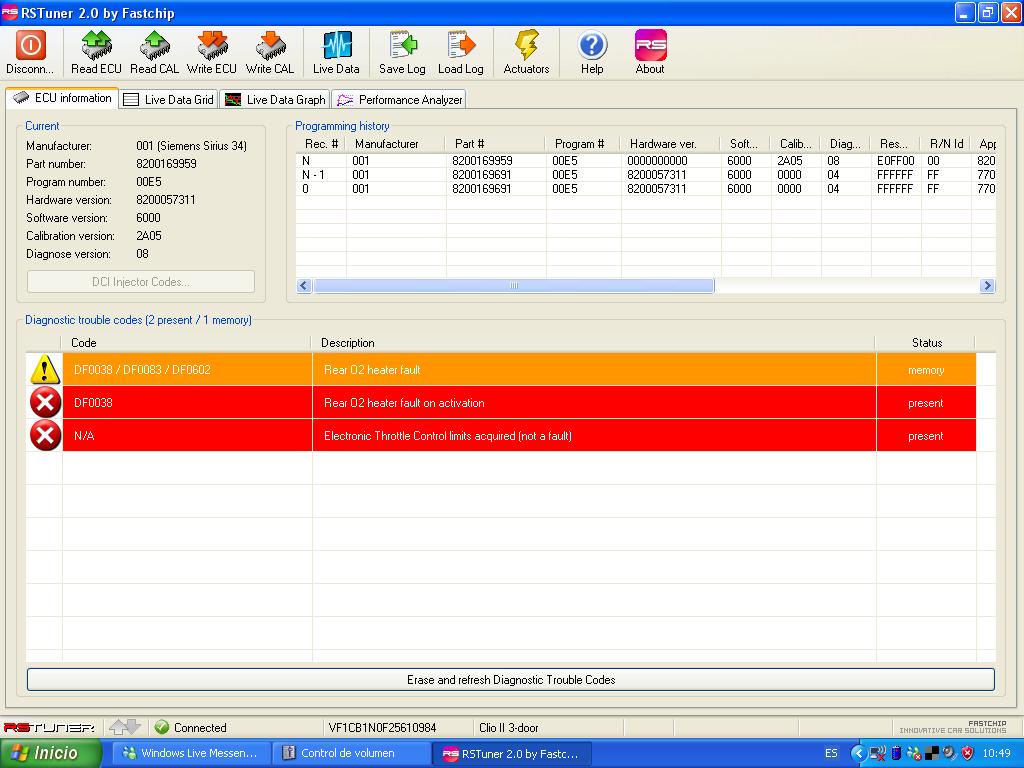Expand hidden system tray icons

click(858, 754)
